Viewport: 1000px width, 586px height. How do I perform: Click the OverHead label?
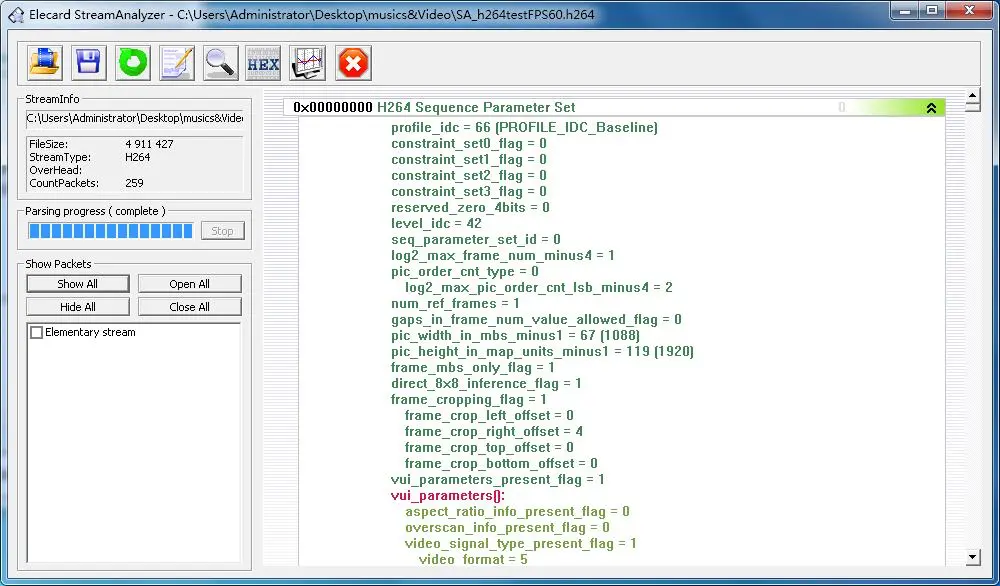coord(55,170)
